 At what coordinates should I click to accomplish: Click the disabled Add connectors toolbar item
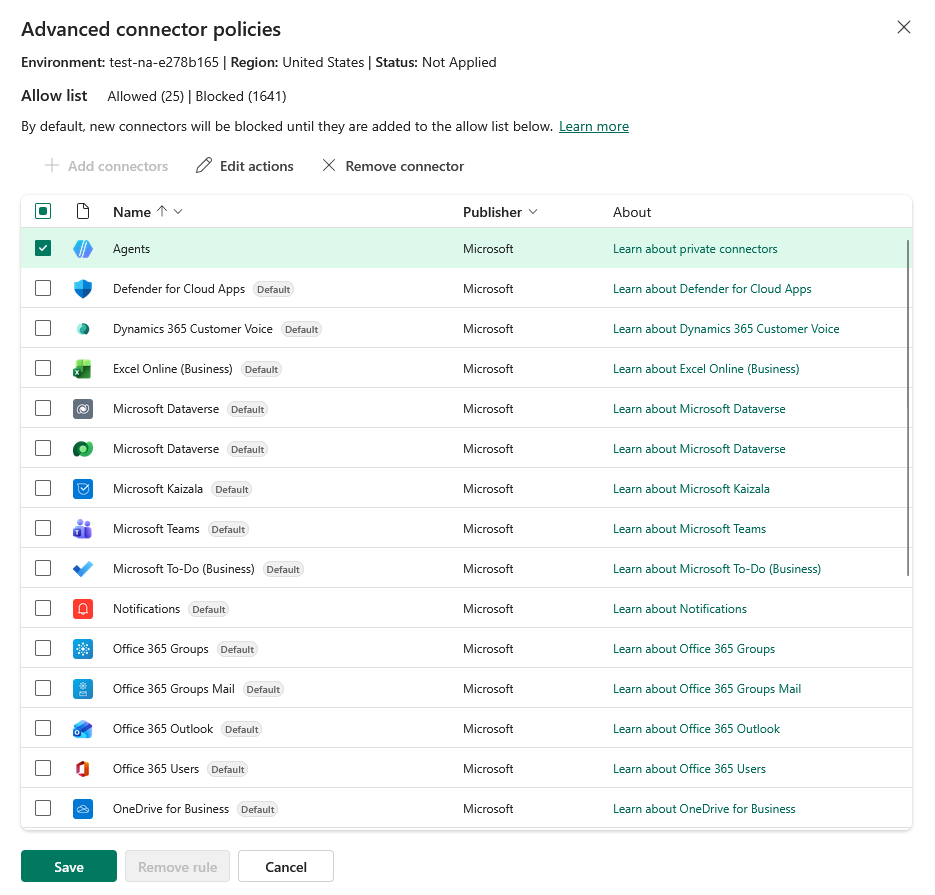107,166
